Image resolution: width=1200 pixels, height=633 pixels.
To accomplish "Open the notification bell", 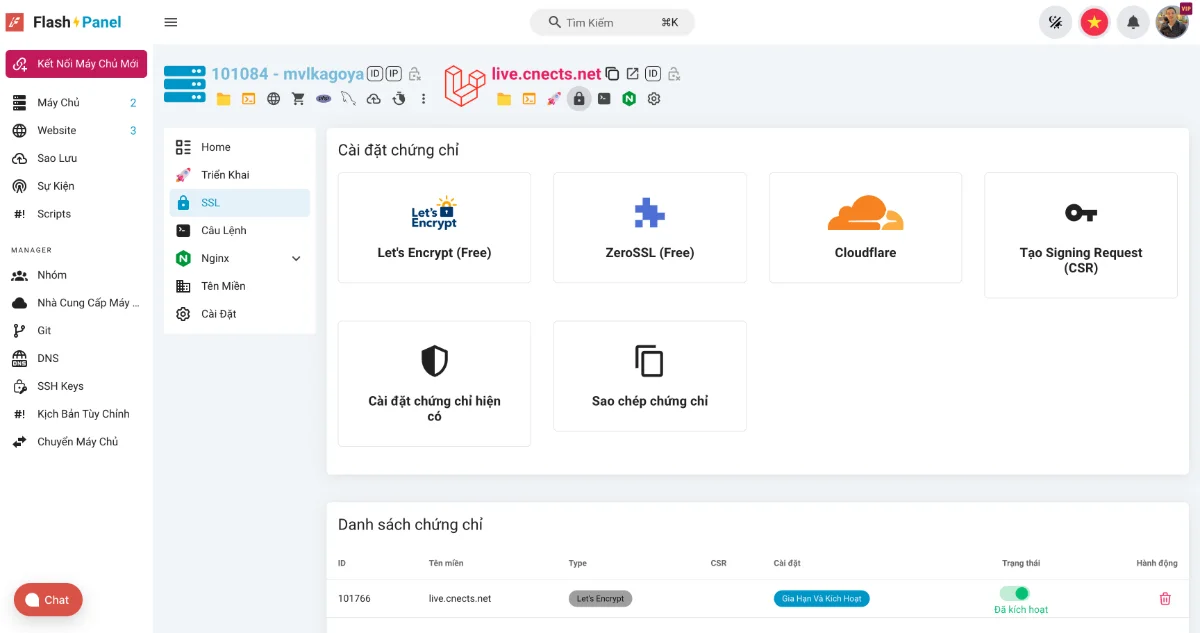I will click(x=1133, y=21).
